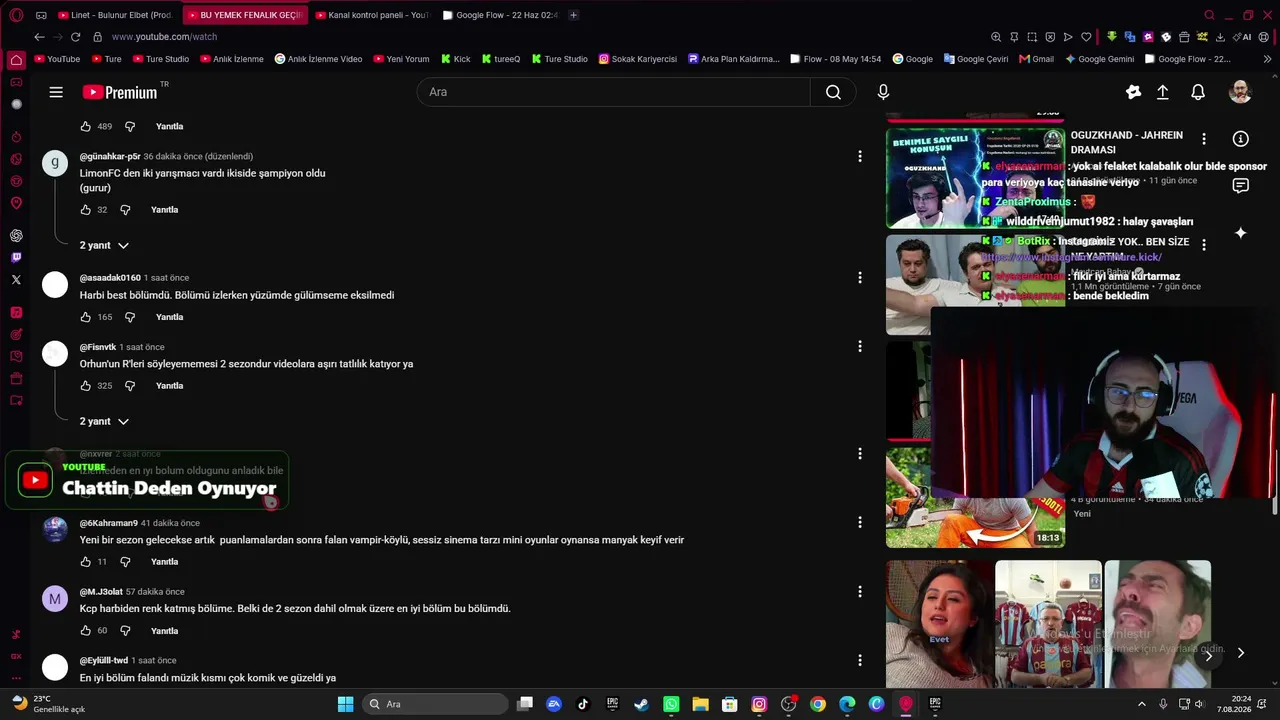Like the comment by @günahkar-p5r
The width and height of the screenshot is (1280, 720).
point(86,210)
